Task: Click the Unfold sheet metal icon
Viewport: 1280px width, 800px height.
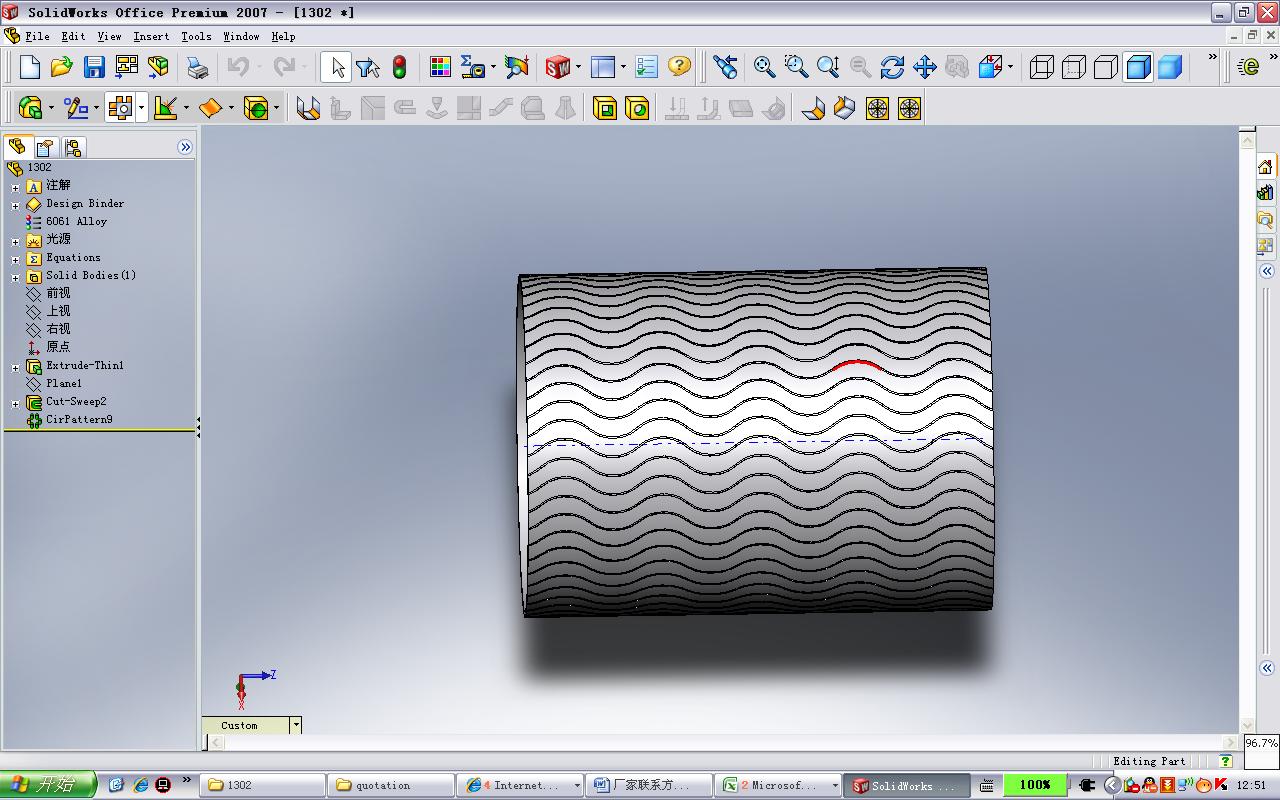Action: 677,108
